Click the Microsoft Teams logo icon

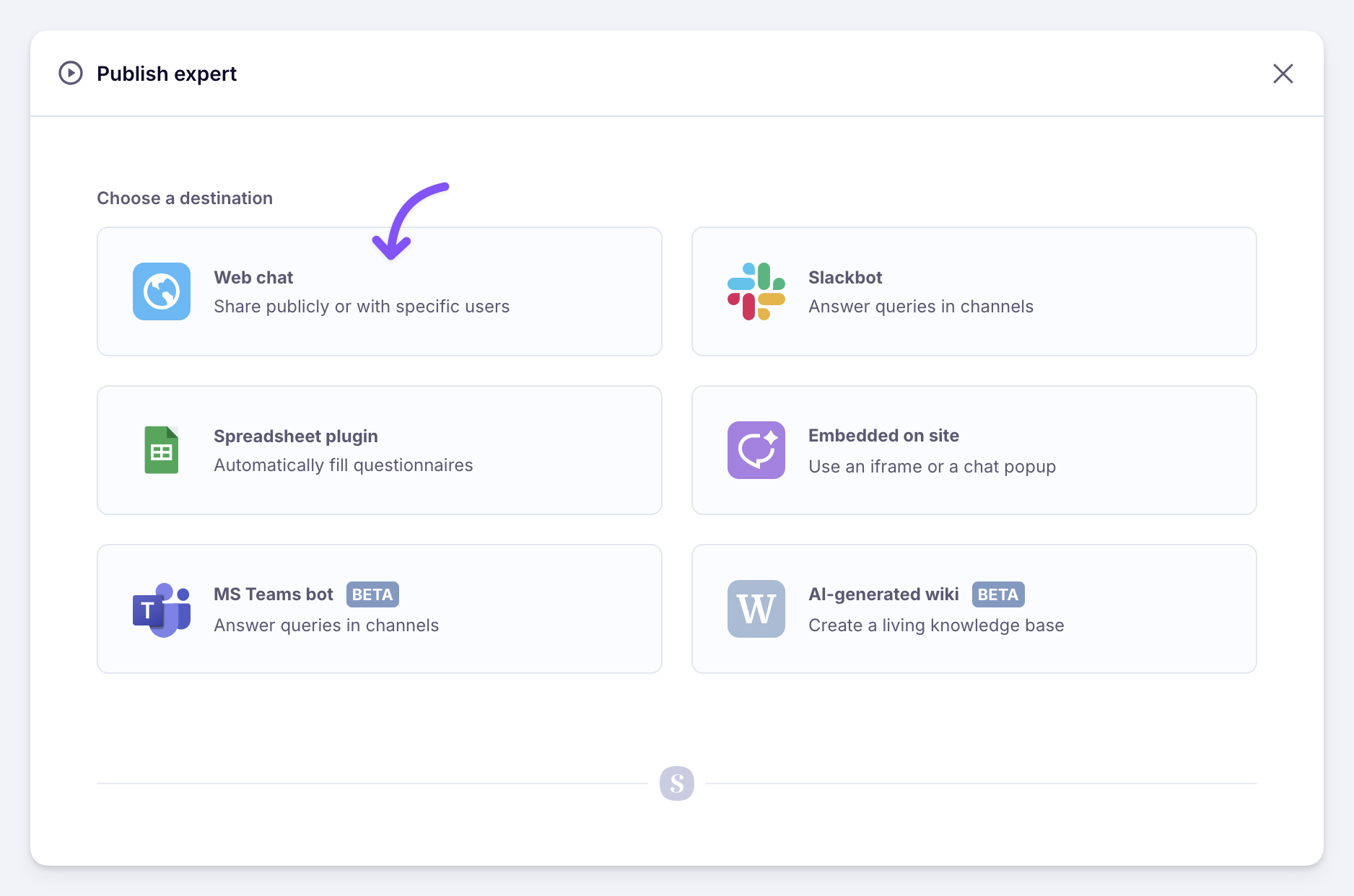click(162, 609)
